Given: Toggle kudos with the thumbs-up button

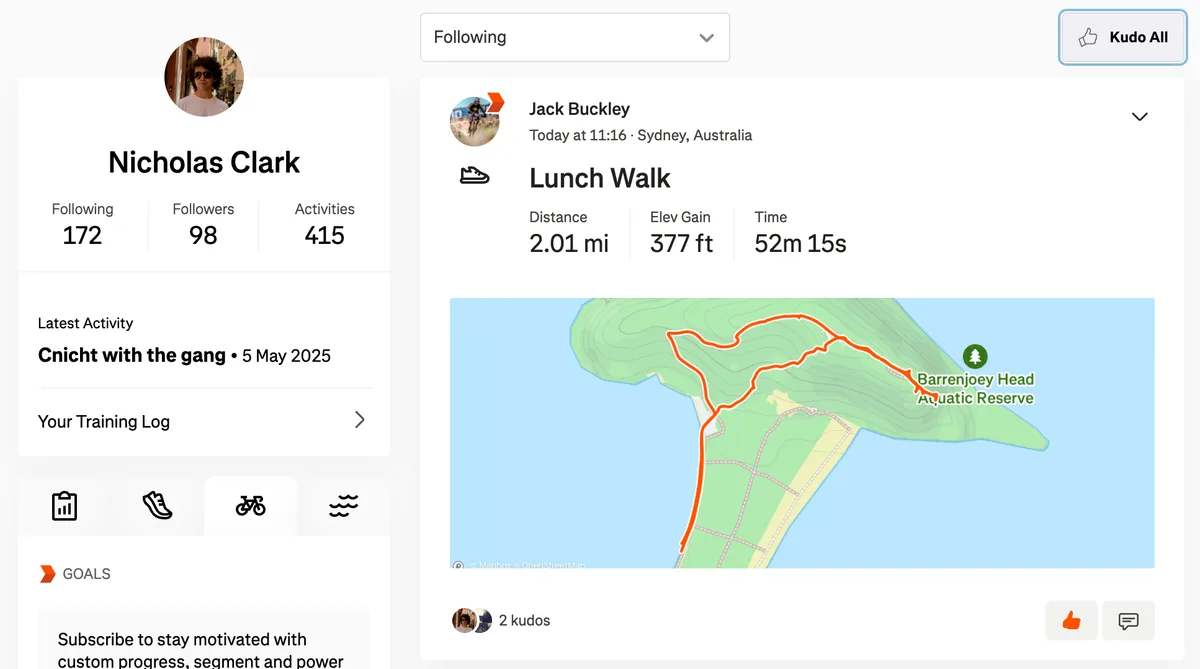Looking at the screenshot, I should pyautogui.click(x=1071, y=620).
